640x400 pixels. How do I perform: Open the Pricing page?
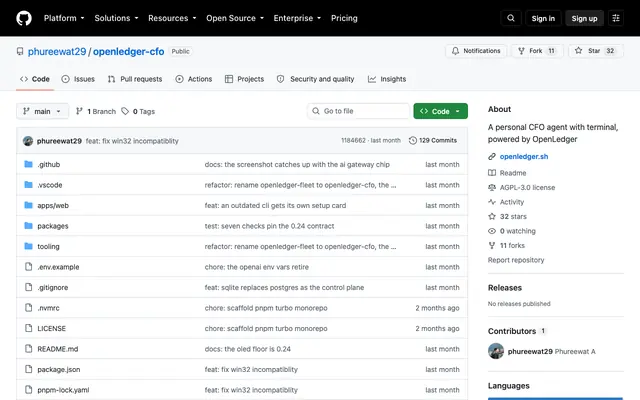[344, 18]
